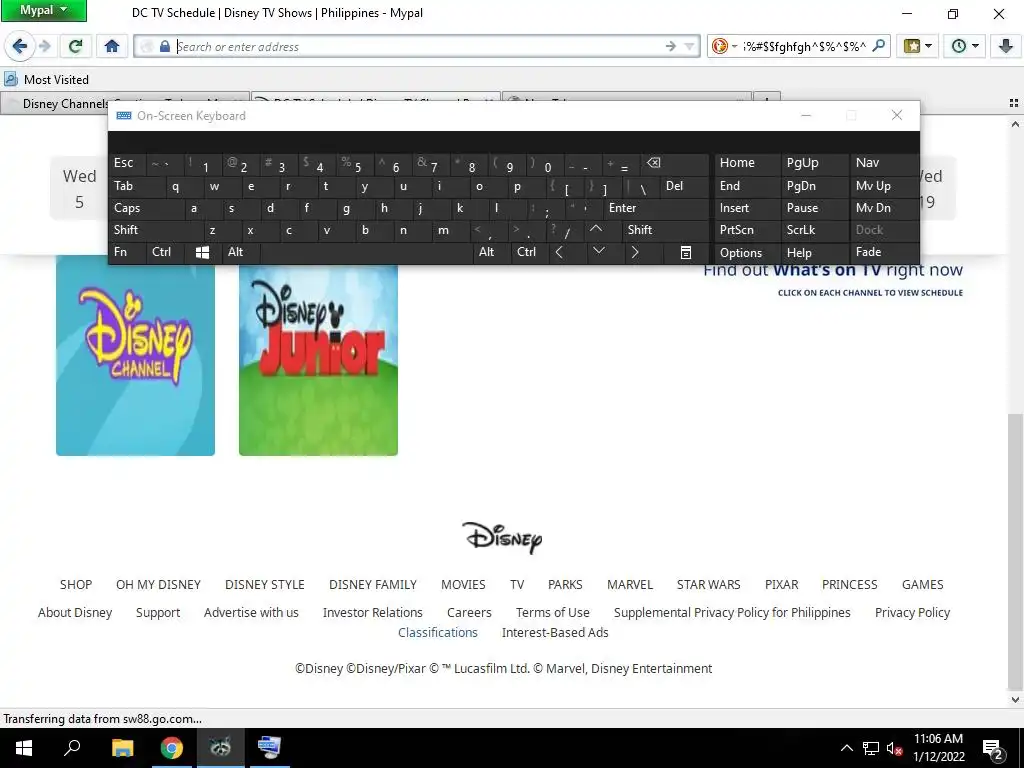Select the Wed 5 date card

pos(79,189)
